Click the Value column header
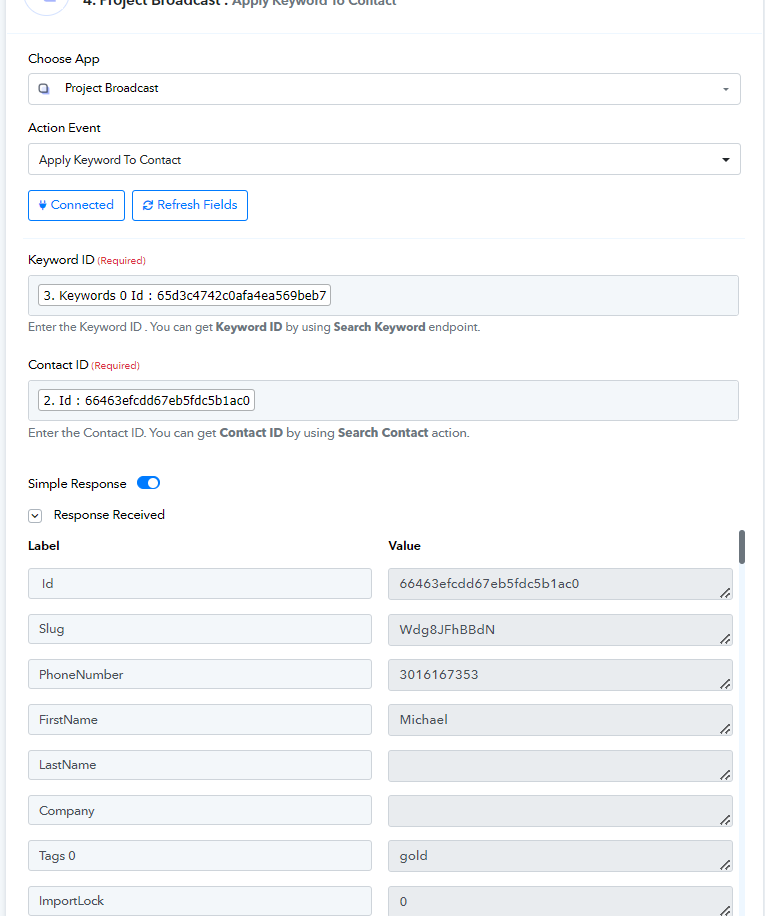Image resolution: width=765 pixels, height=916 pixels. pyautogui.click(x=404, y=546)
